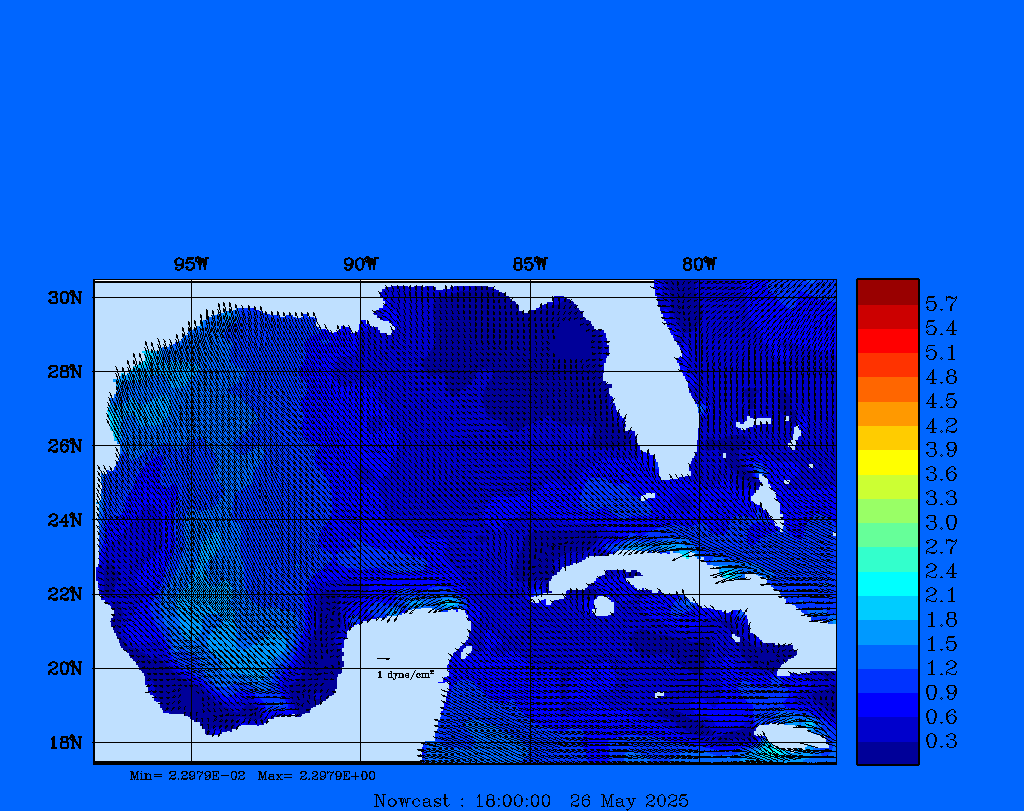Click the 80W longitude label
This screenshot has height=811, width=1024.
coord(699,265)
